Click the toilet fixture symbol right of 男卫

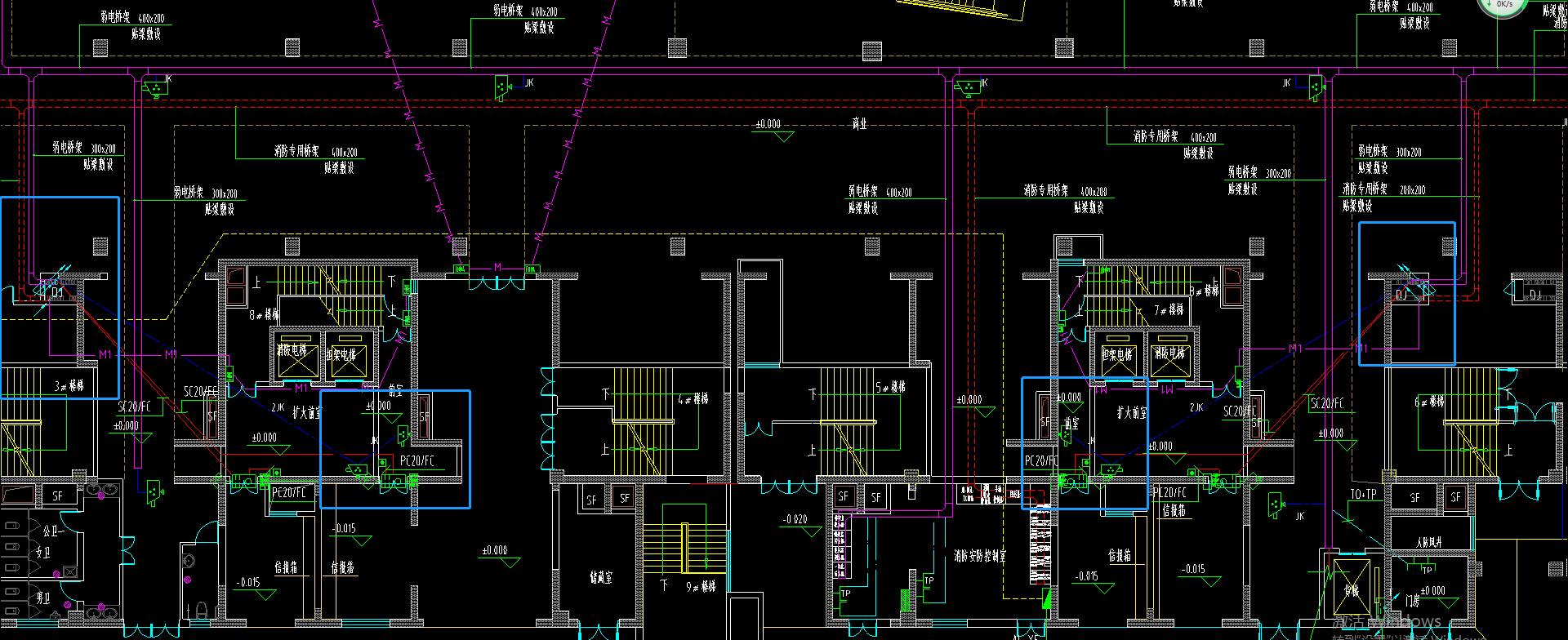coord(201,611)
